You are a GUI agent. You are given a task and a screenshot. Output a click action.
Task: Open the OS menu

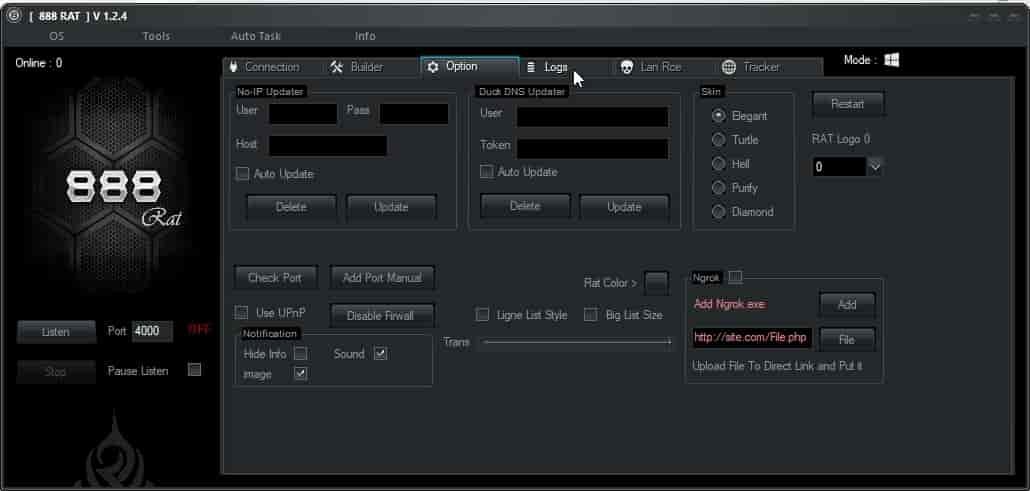click(x=56, y=36)
